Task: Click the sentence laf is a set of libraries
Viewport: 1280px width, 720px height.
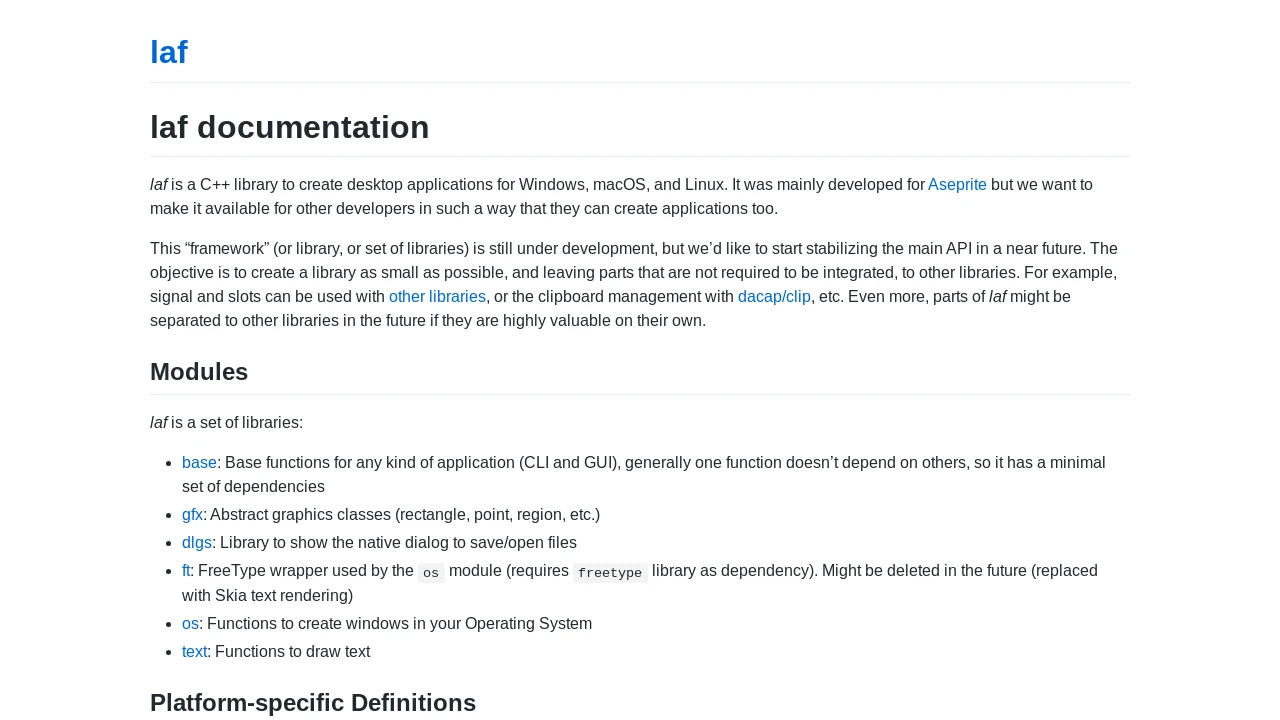Action: [x=226, y=423]
